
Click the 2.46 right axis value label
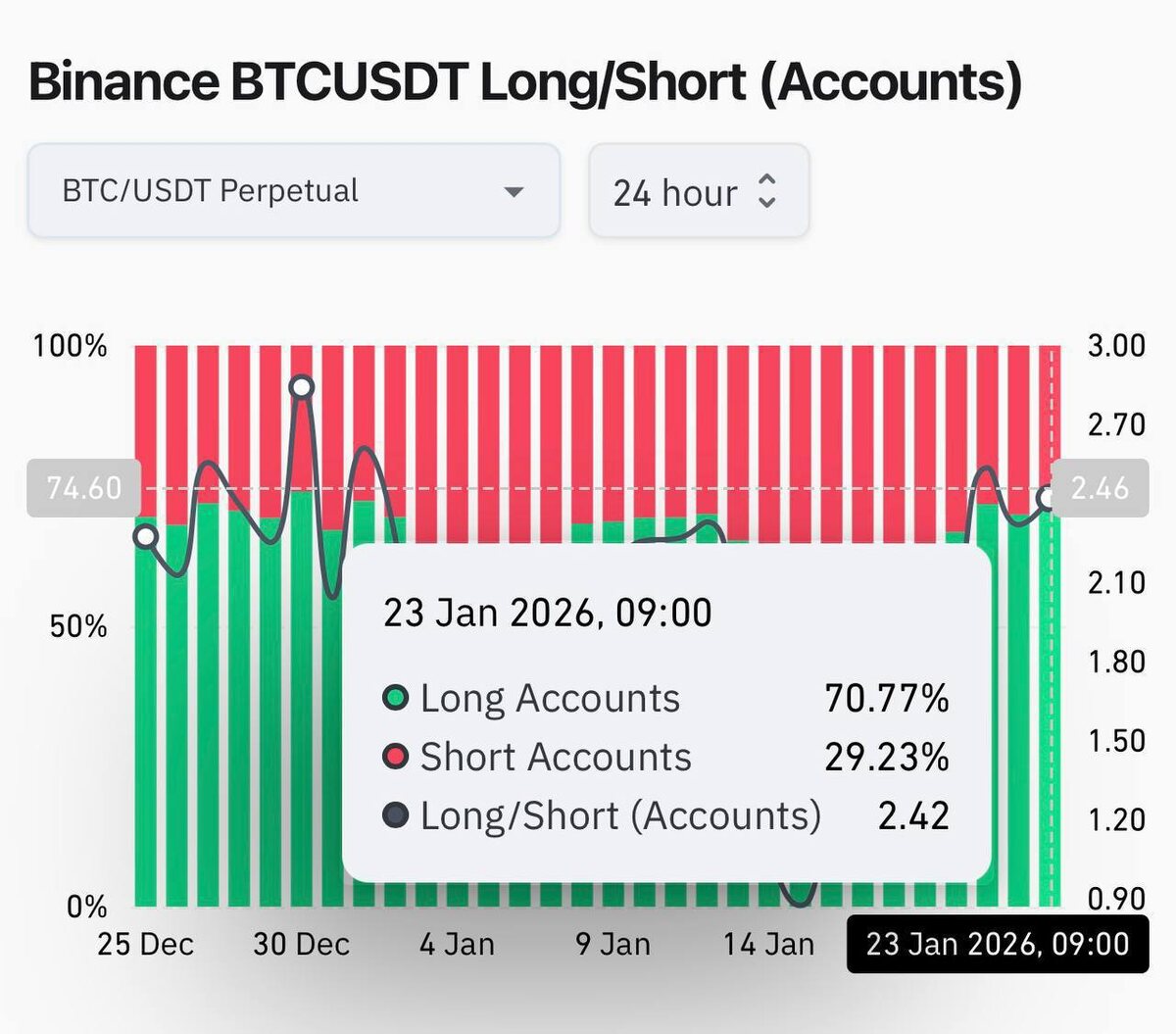(x=1099, y=488)
